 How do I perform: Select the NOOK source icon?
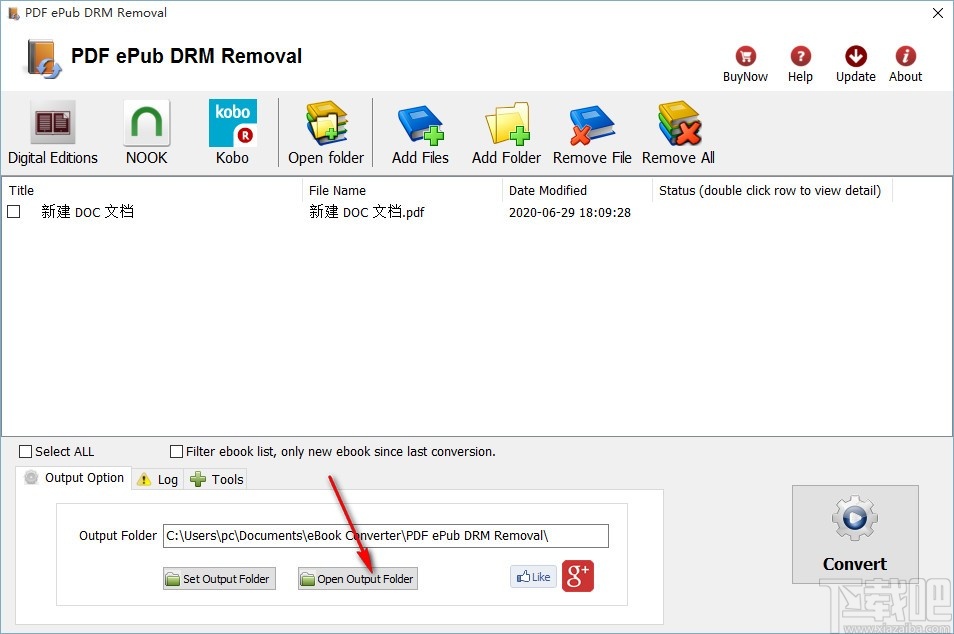tap(147, 133)
